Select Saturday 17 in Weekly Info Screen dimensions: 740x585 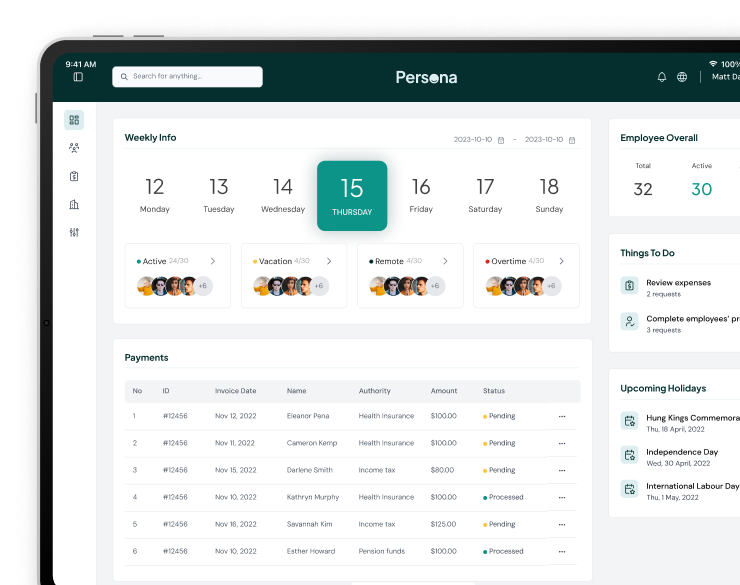[485, 195]
